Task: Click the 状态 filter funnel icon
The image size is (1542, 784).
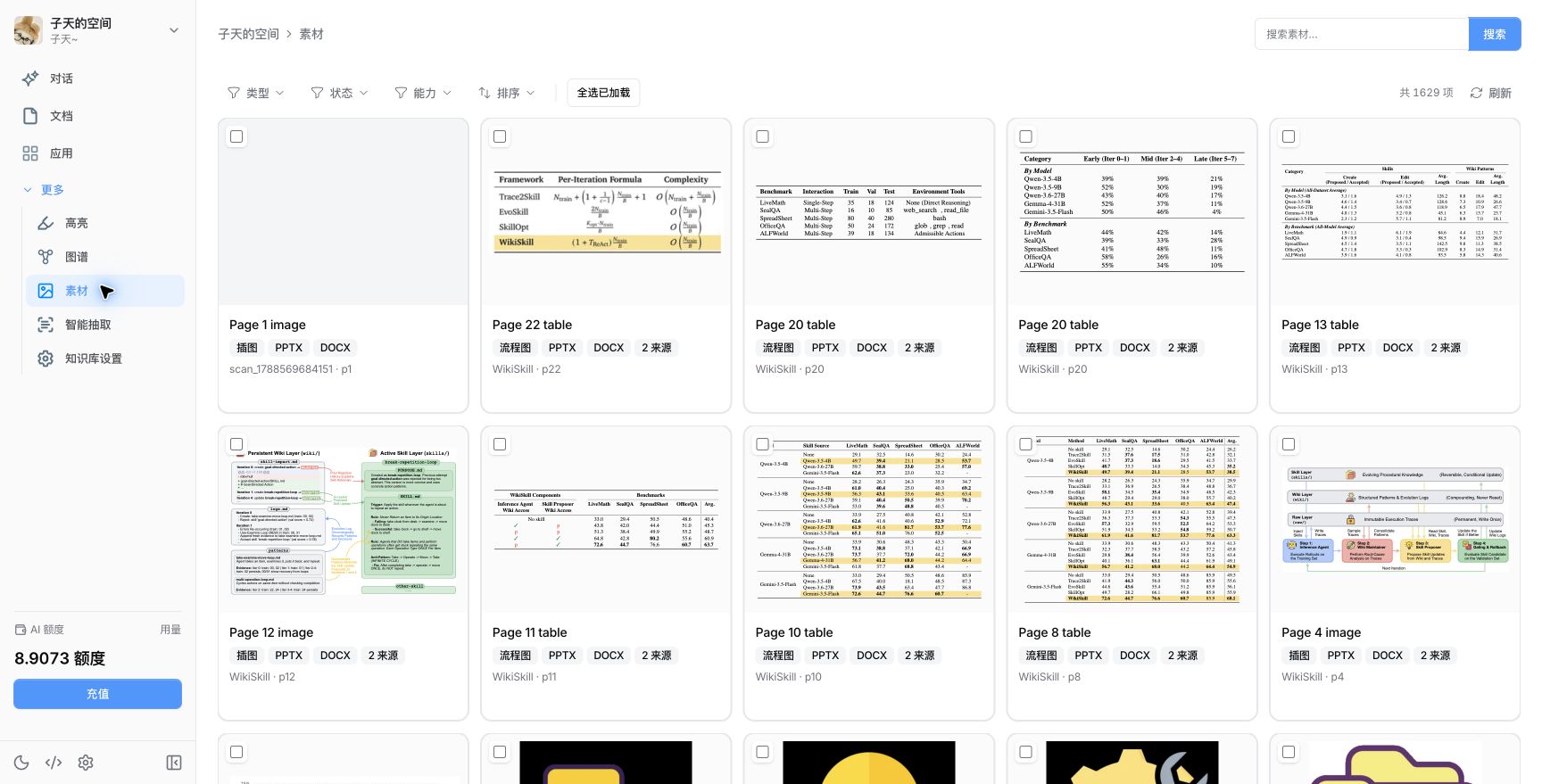Action: coord(317,93)
